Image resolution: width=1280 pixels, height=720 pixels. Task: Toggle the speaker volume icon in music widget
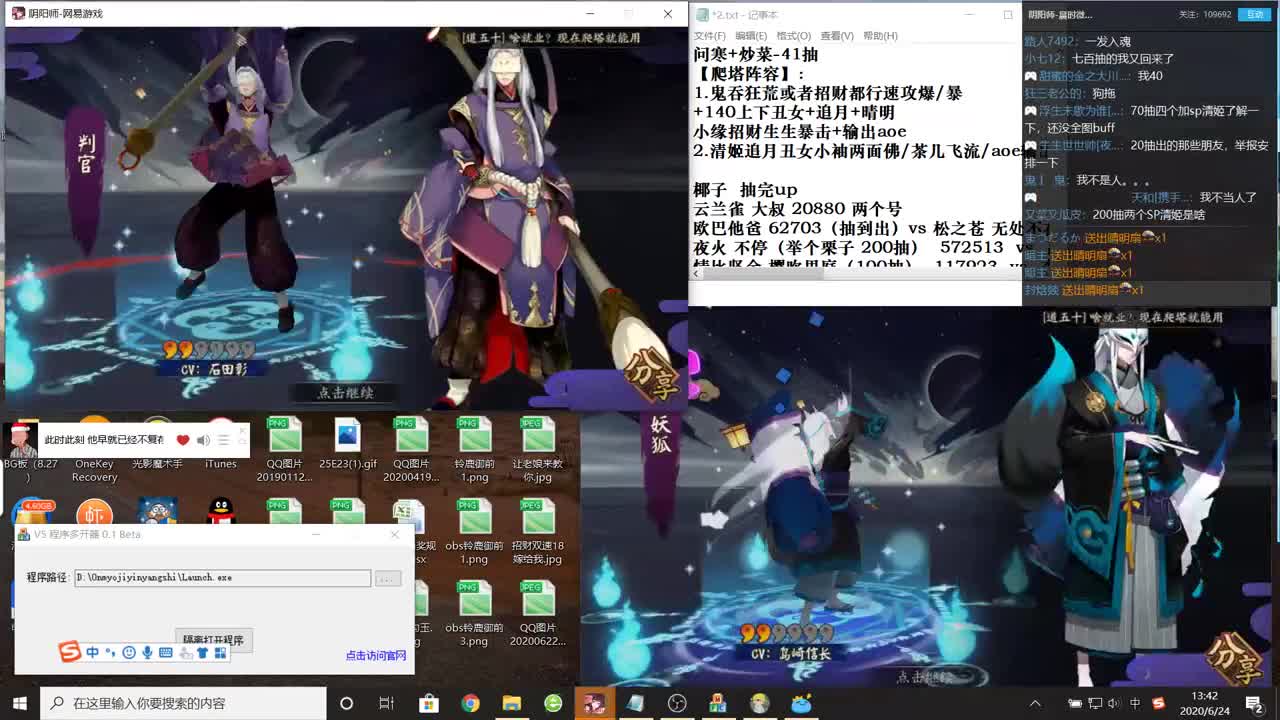pyautogui.click(x=203, y=440)
